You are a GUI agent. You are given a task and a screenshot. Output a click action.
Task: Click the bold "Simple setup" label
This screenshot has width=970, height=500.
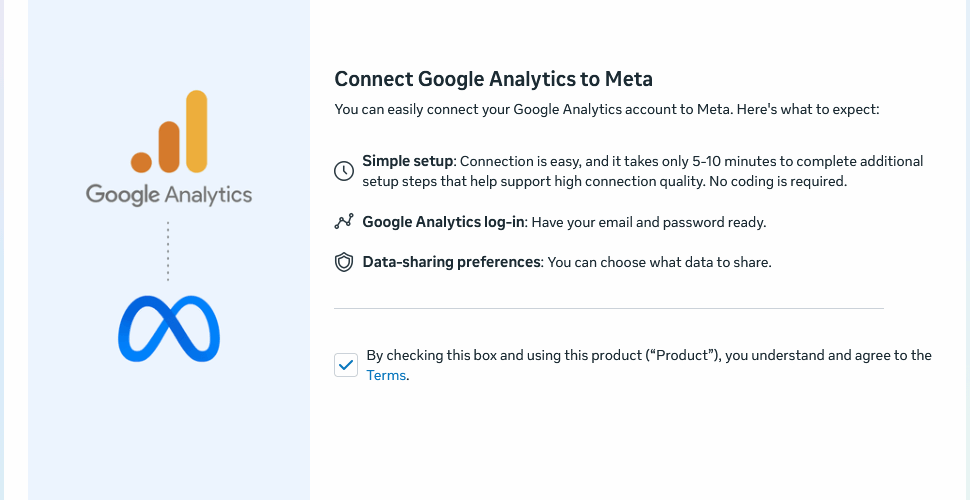(408, 161)
